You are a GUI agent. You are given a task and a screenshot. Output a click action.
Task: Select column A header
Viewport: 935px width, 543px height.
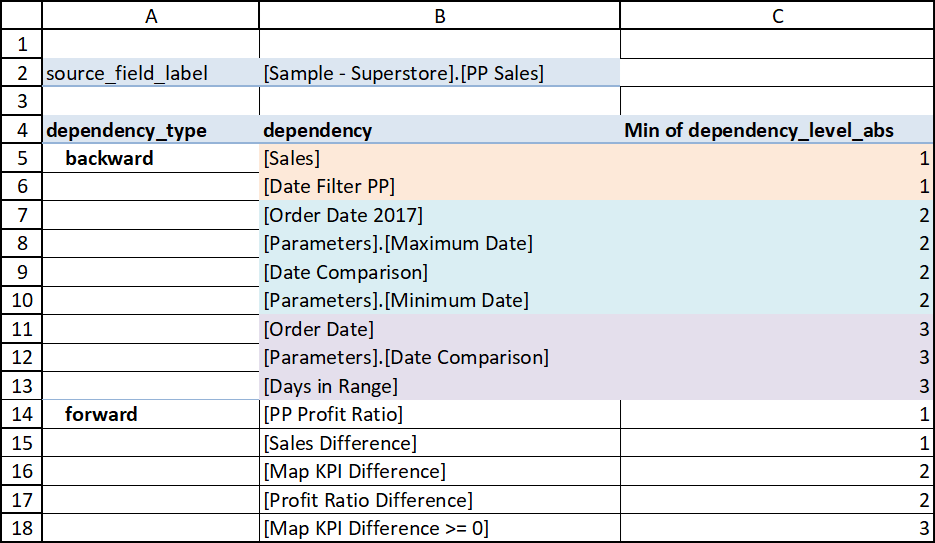pyautogui.click(x=151, y=15)
